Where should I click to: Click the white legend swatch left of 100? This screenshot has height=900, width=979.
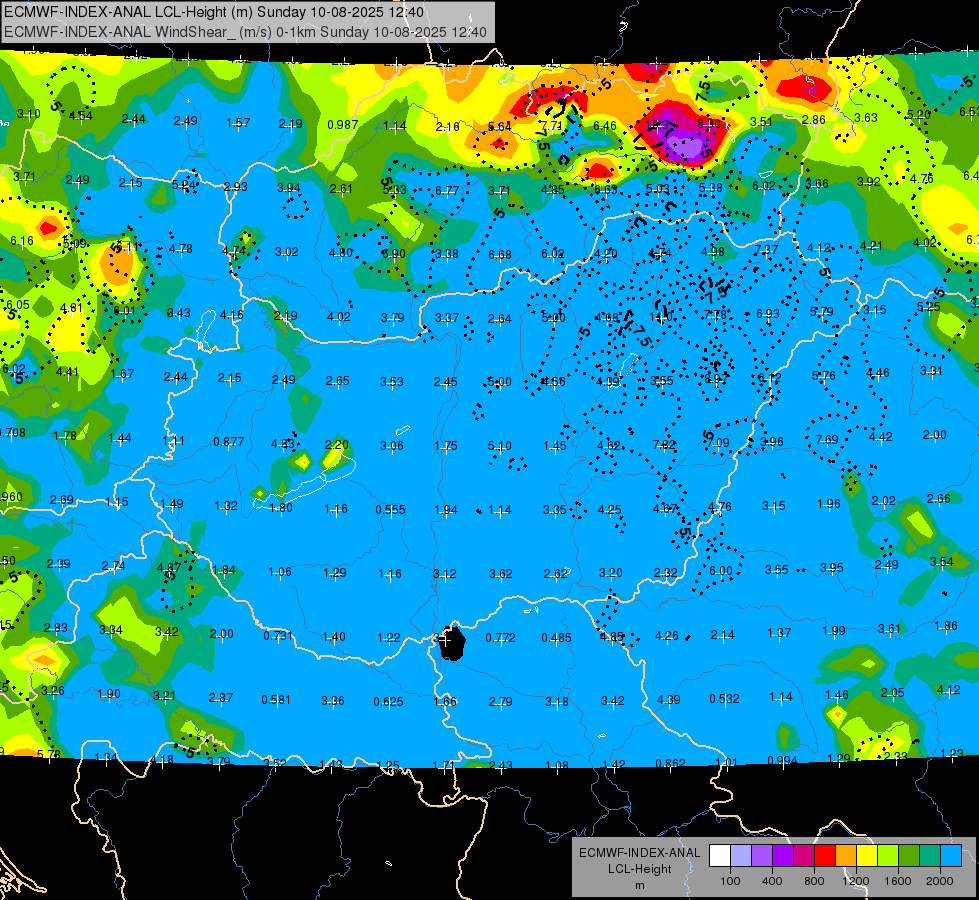[x=720, y=856]
